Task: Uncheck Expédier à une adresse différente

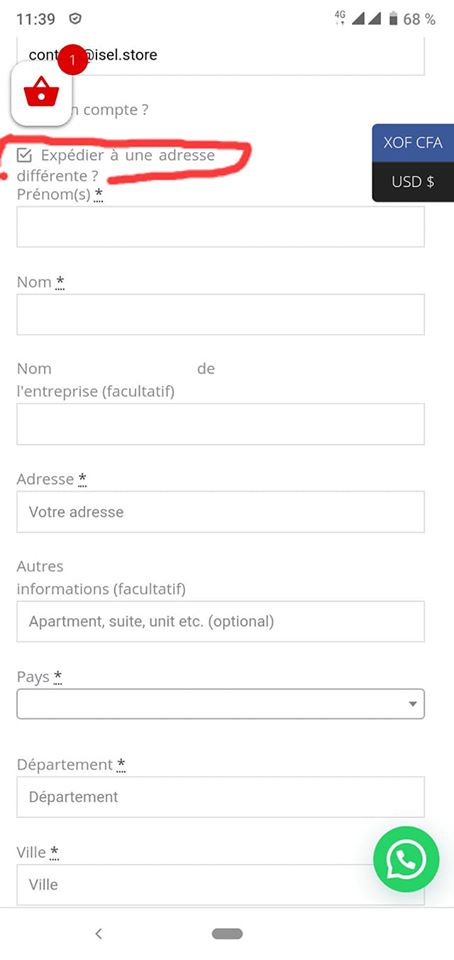Action: point(24,155)
